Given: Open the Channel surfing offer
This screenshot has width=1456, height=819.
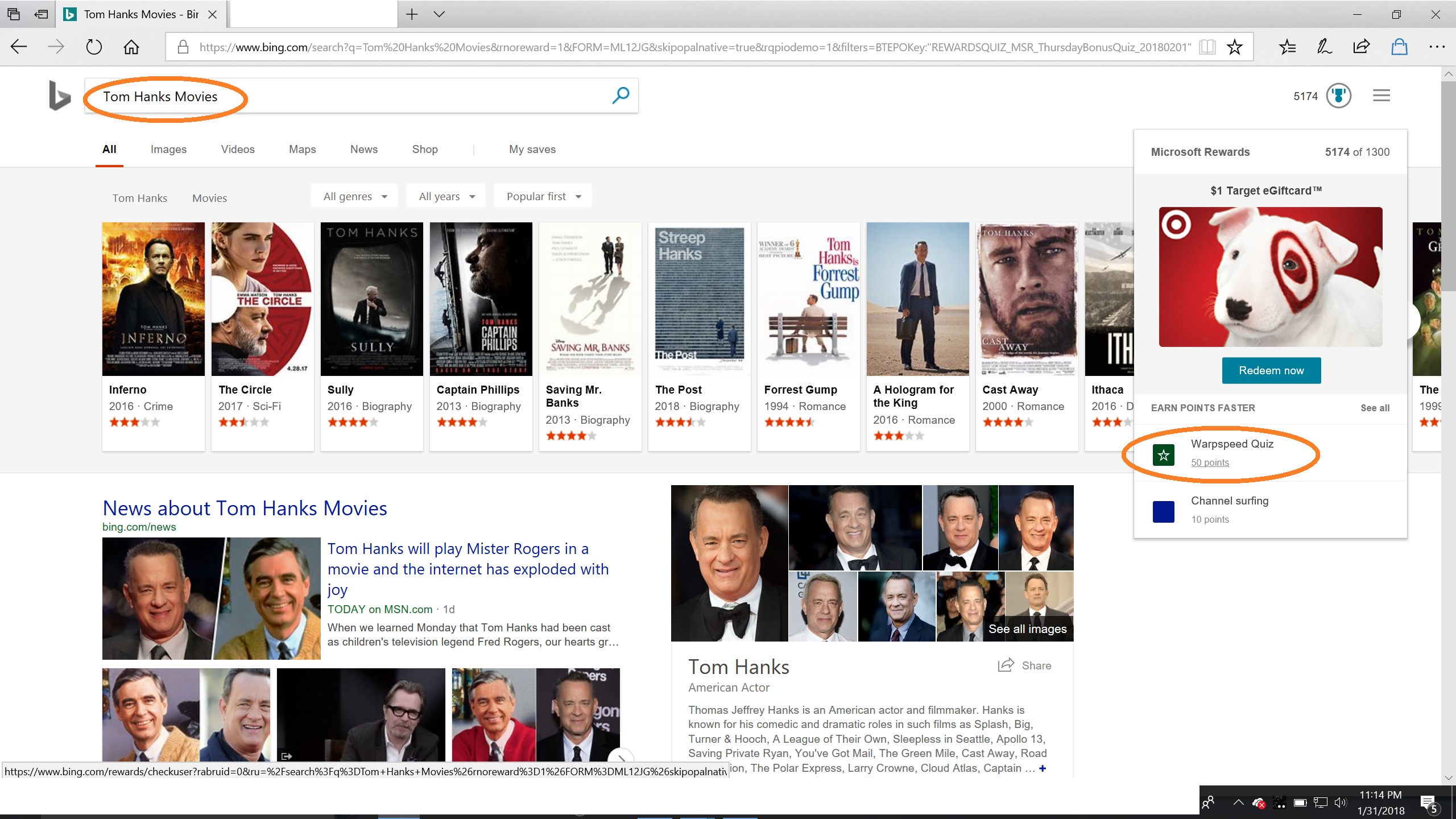Looking at the screenshot, I should pos(1270,510).
